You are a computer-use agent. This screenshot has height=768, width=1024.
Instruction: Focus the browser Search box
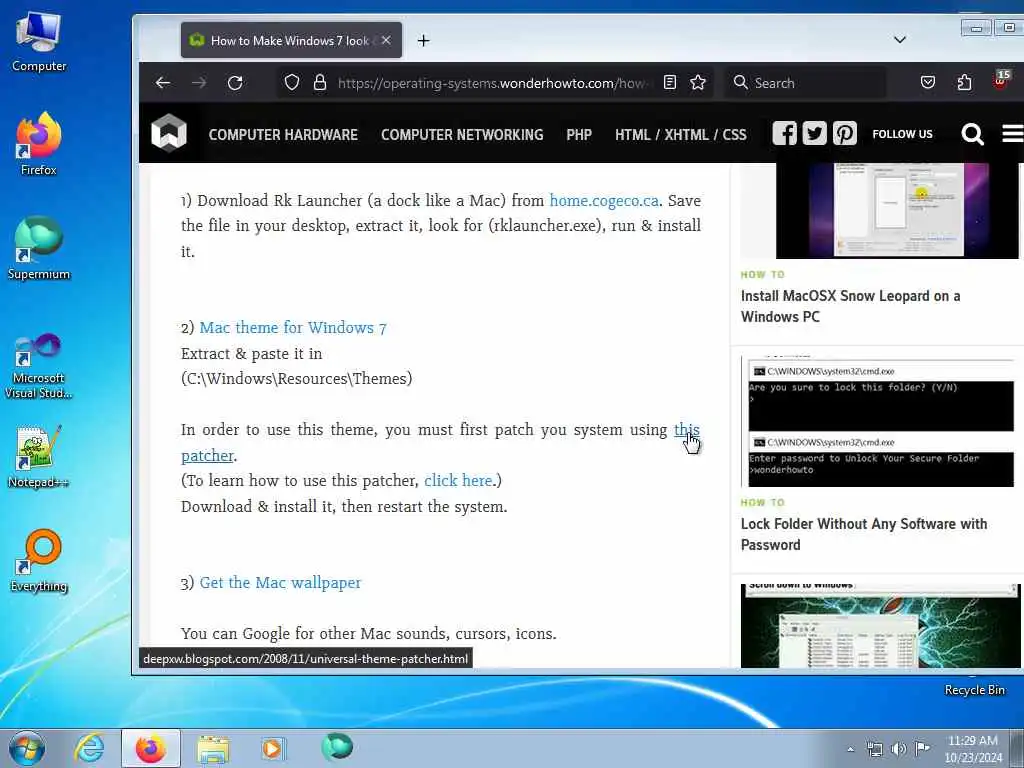tap(807, 83)
